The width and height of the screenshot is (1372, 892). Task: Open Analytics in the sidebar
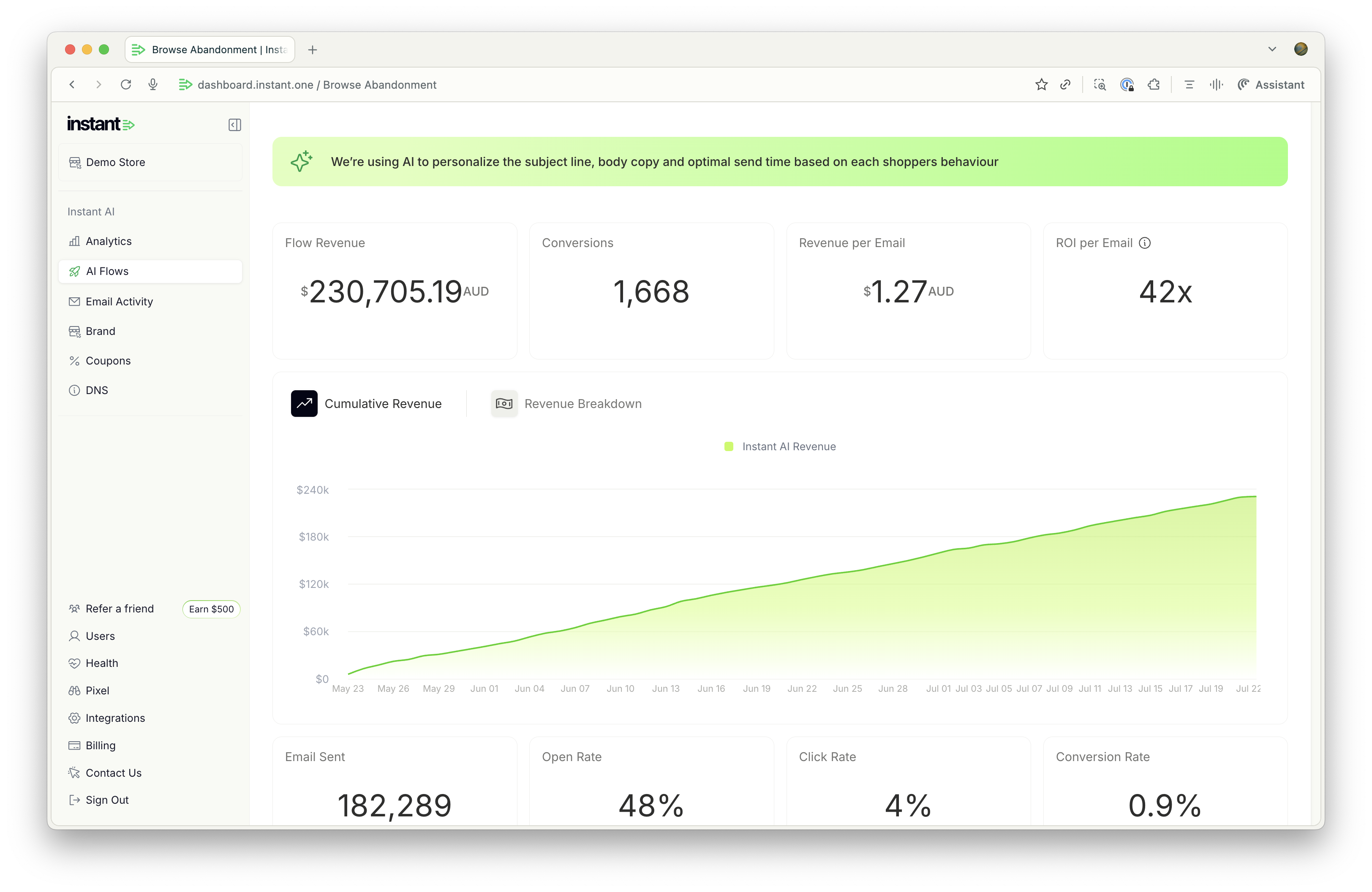tap(150, 241)
